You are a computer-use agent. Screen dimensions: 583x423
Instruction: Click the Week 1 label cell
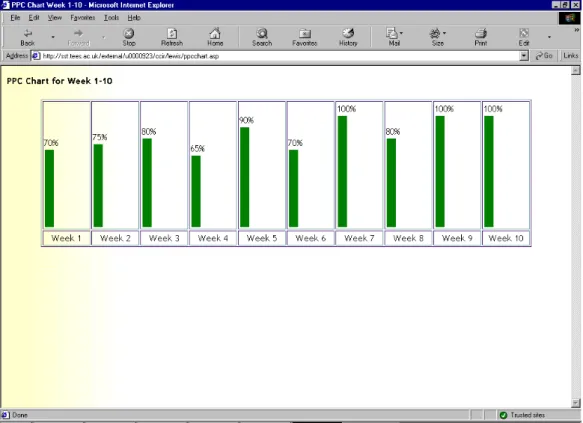[67, 238]
